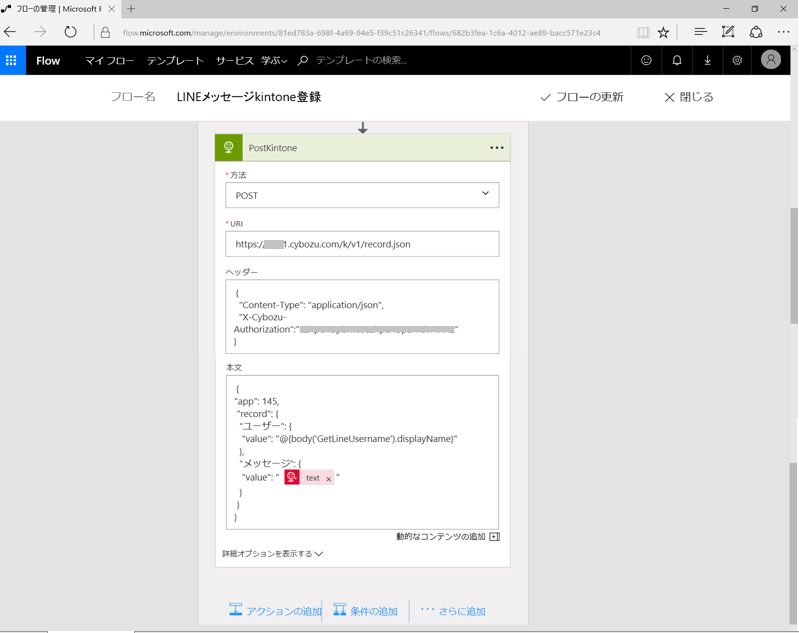Viewport: 799px width, 633px height.
Task: Open テンプレート page
Action: (x=175, y=61)
